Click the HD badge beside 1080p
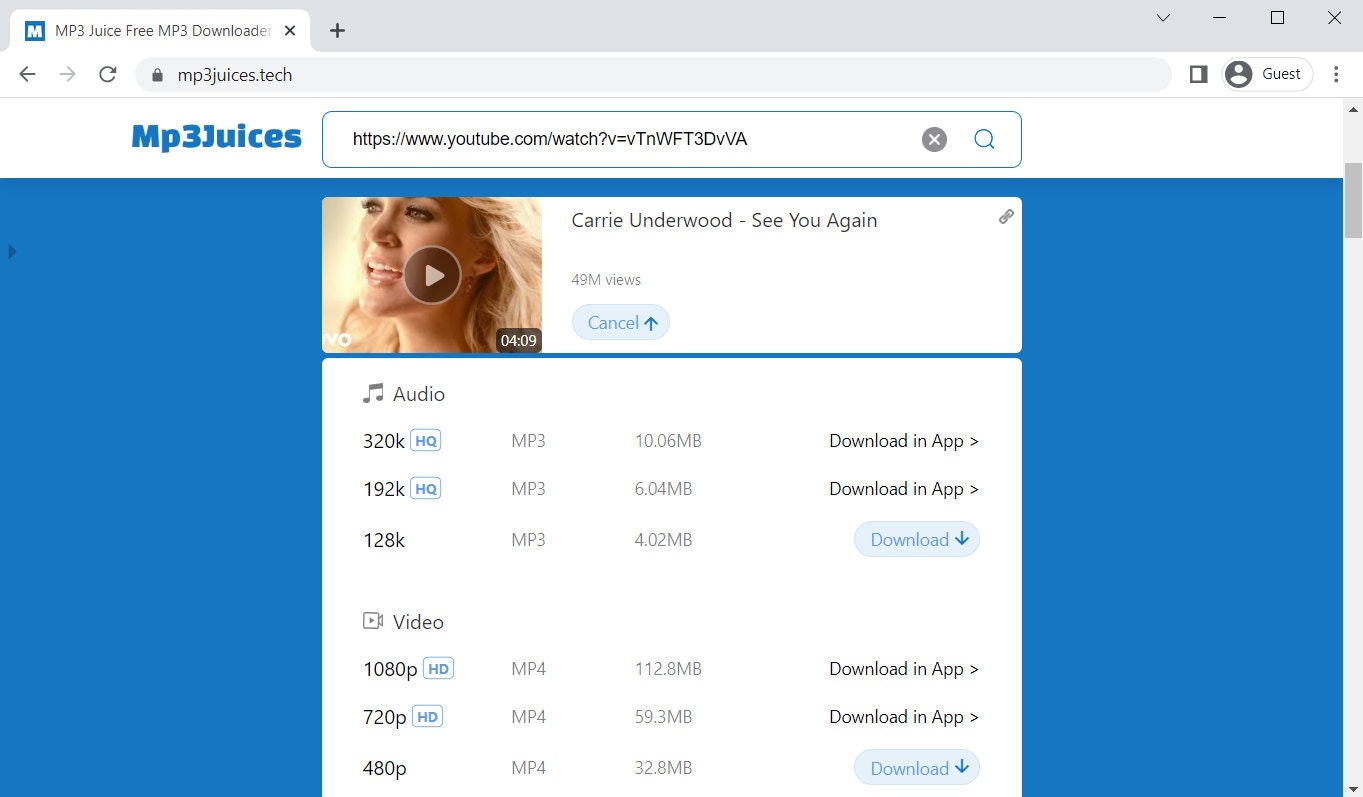This screenshot has width=1363, height=797. click(438, 668)
